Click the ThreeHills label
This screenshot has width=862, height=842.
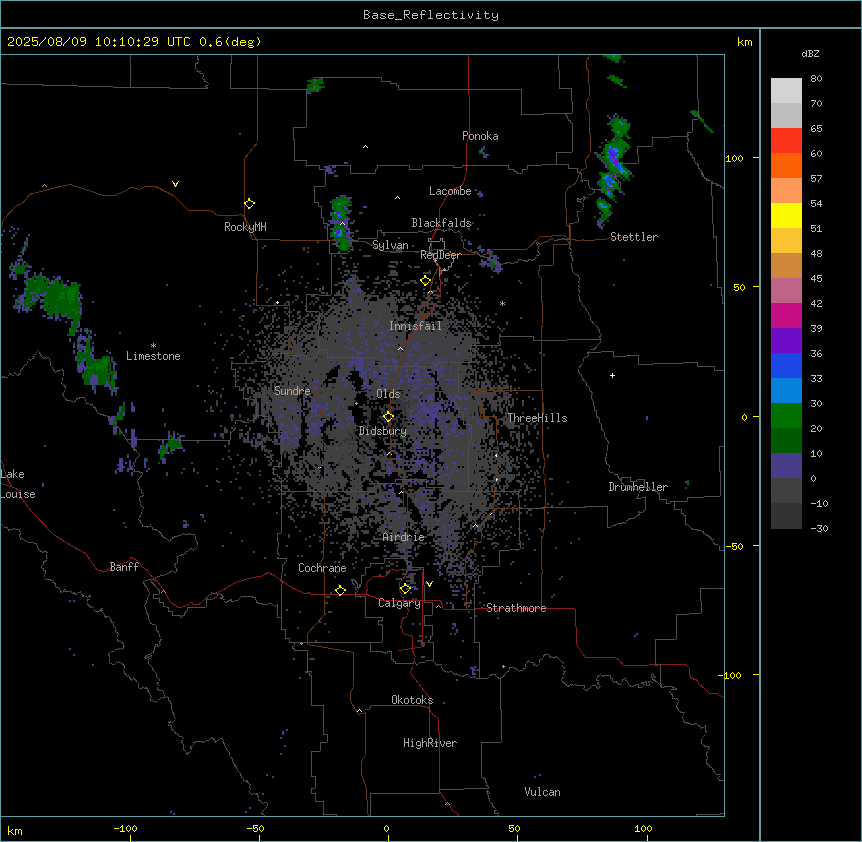coord(537,418)
